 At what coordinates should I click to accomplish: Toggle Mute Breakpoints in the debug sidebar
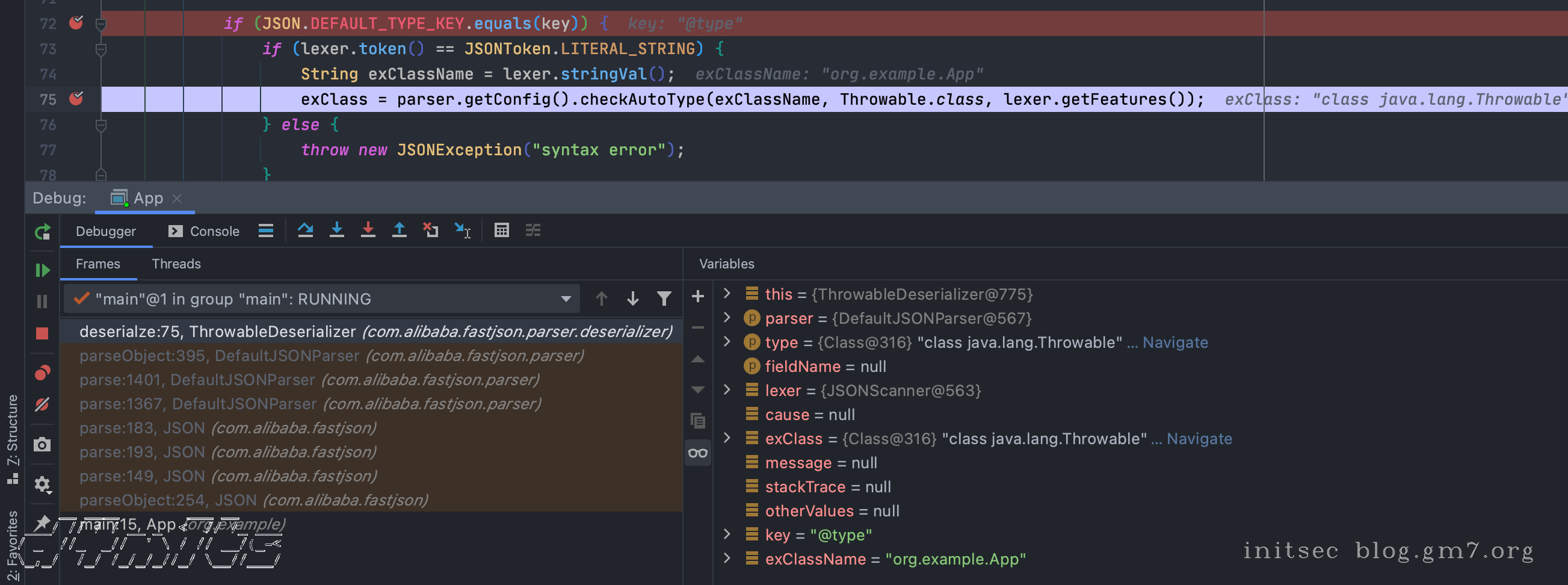(x=42, y=404)
